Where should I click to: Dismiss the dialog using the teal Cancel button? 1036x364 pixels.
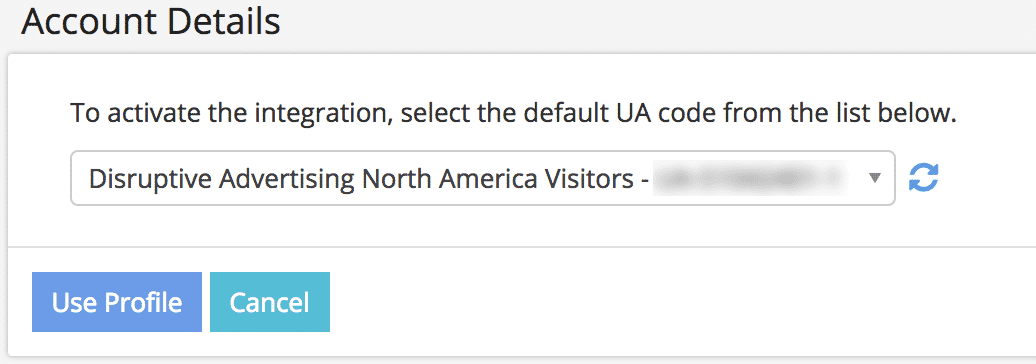point(270,302)
